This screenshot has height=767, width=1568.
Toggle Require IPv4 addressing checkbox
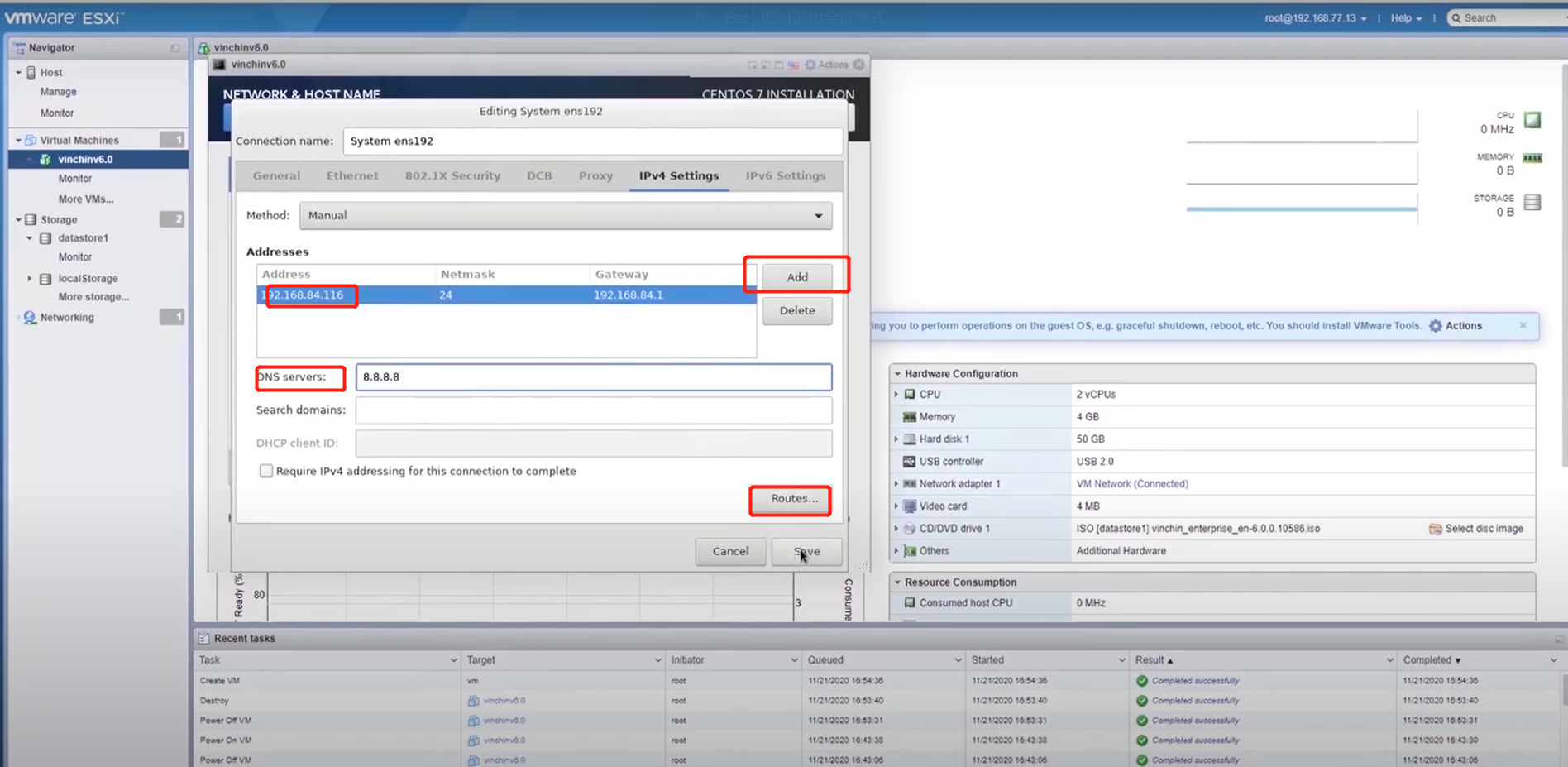click(x=266, y=471)
